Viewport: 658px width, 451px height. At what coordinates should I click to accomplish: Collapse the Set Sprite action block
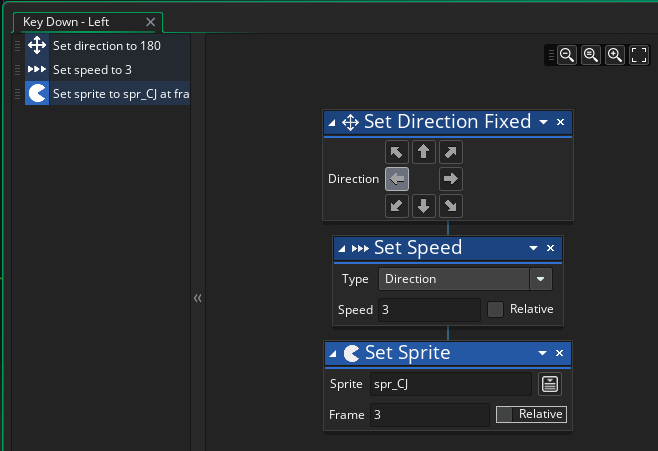click(x=333, y=354)
